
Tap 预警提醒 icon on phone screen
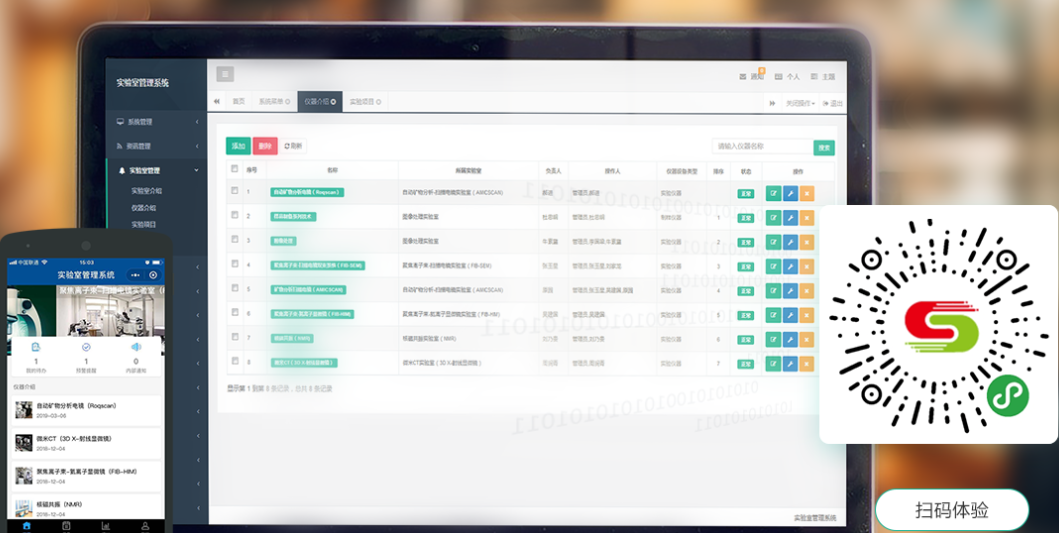tap(86, 347)
